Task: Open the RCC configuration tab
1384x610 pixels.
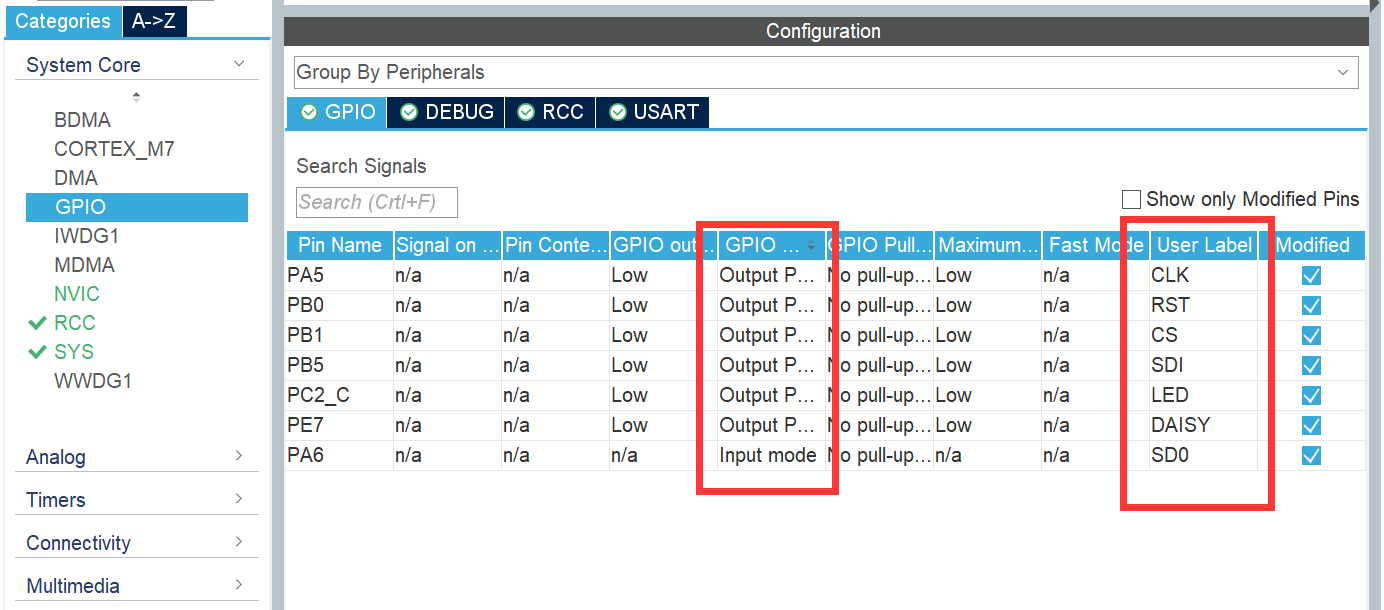Action: pyautogui.click(x=550, y=112)
